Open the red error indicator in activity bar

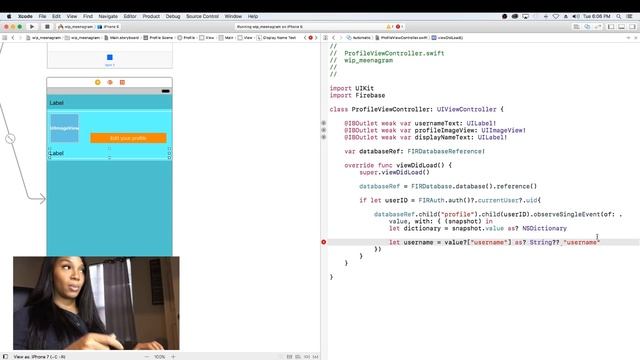click(399, 27)
